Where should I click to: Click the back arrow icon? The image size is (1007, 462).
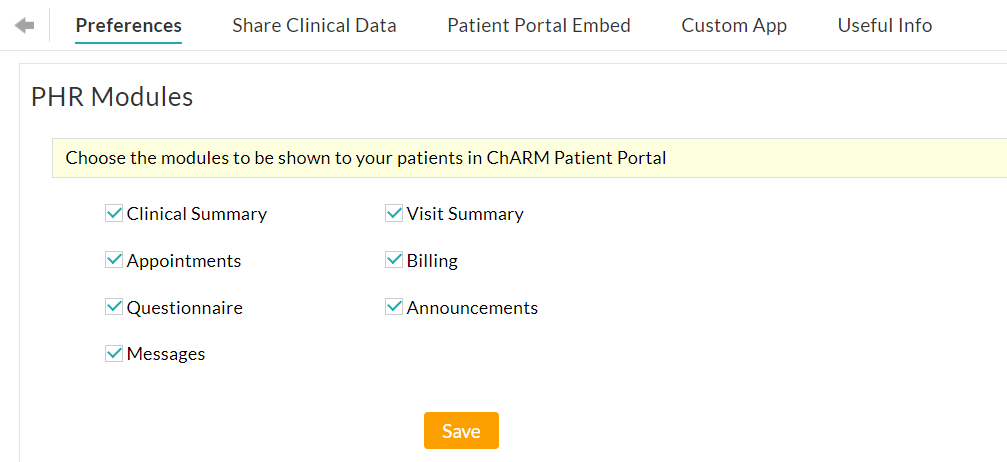point(24,25)
